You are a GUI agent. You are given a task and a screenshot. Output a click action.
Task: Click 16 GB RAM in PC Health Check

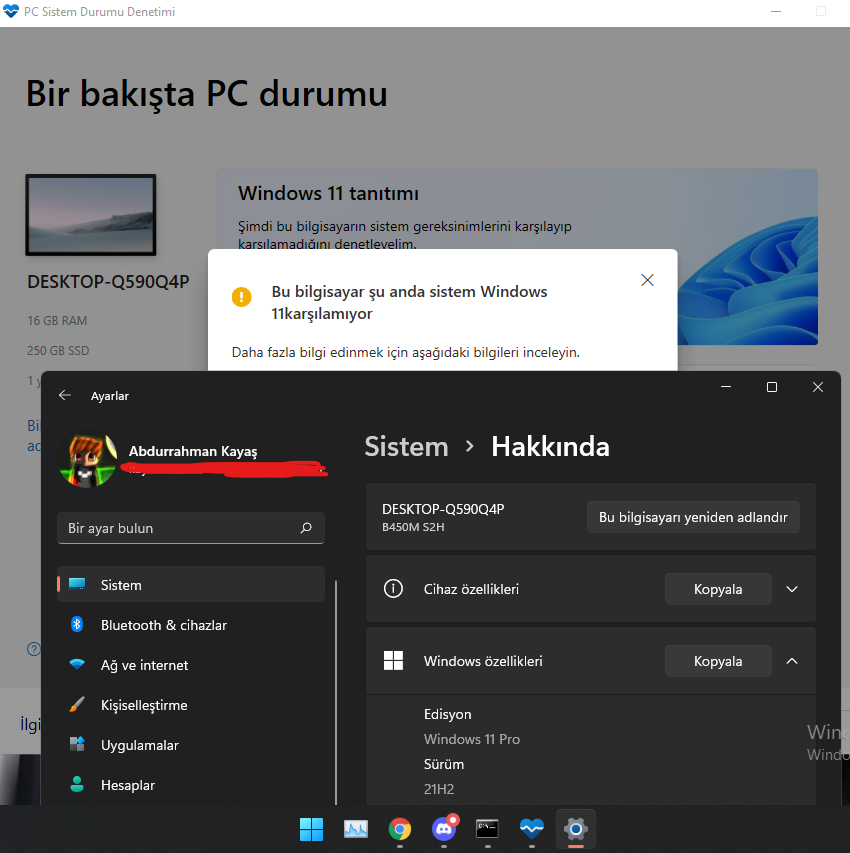[57, 320]
